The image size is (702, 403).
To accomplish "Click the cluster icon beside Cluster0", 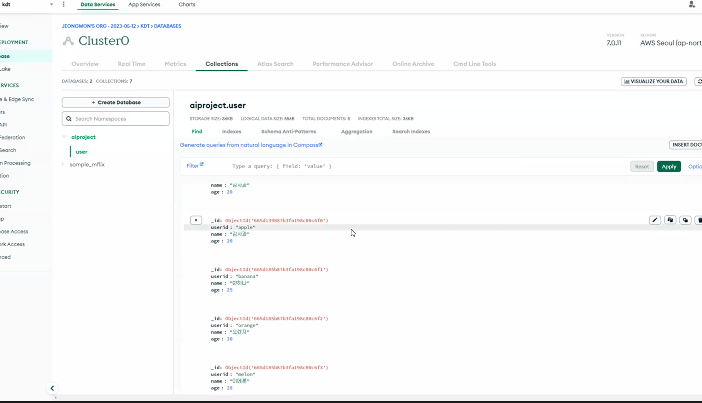I will [68, 41].
